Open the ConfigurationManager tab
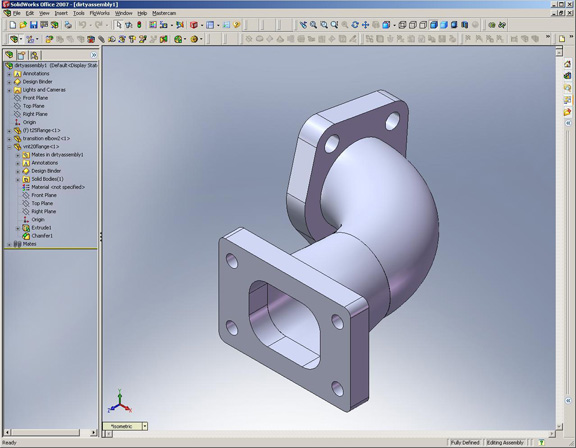 point(34,55)
